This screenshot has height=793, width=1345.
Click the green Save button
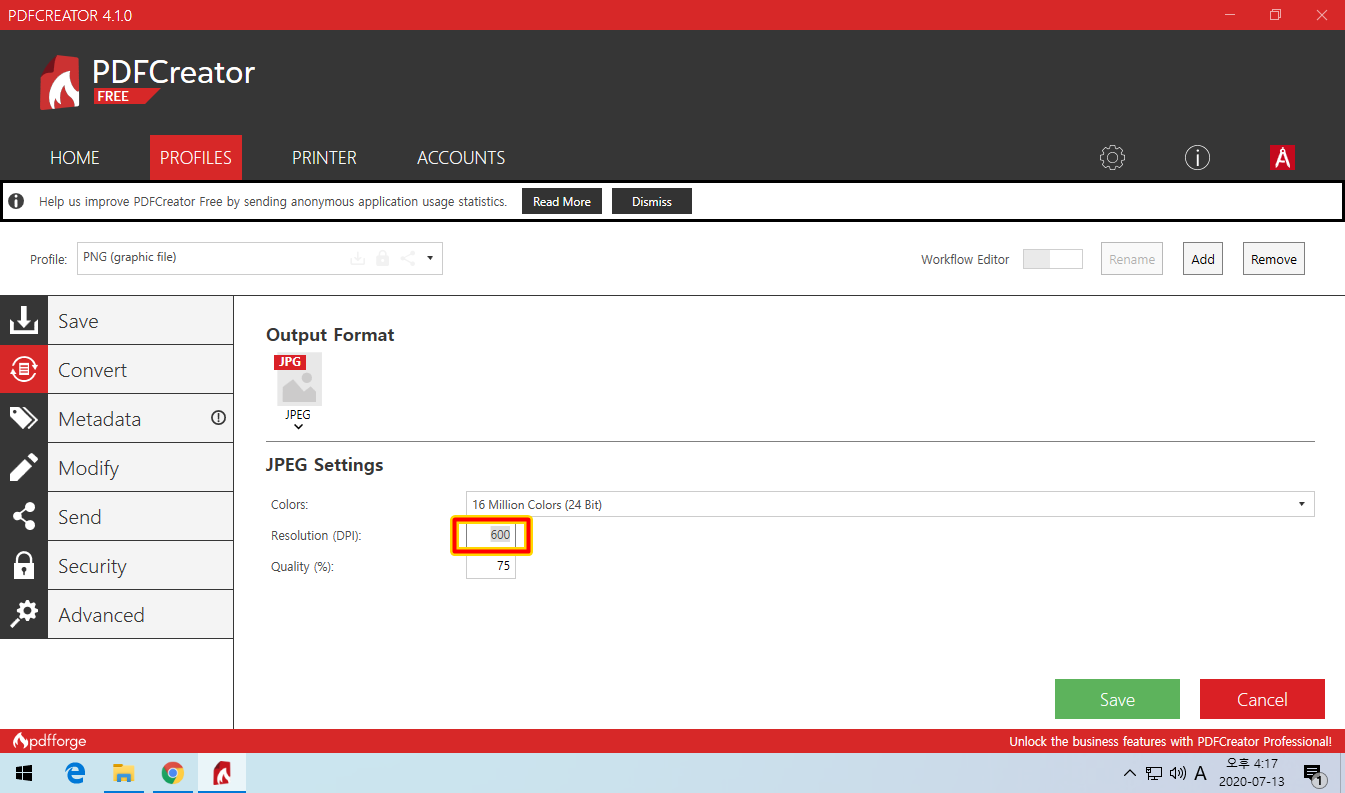[x=1117, y=699]
